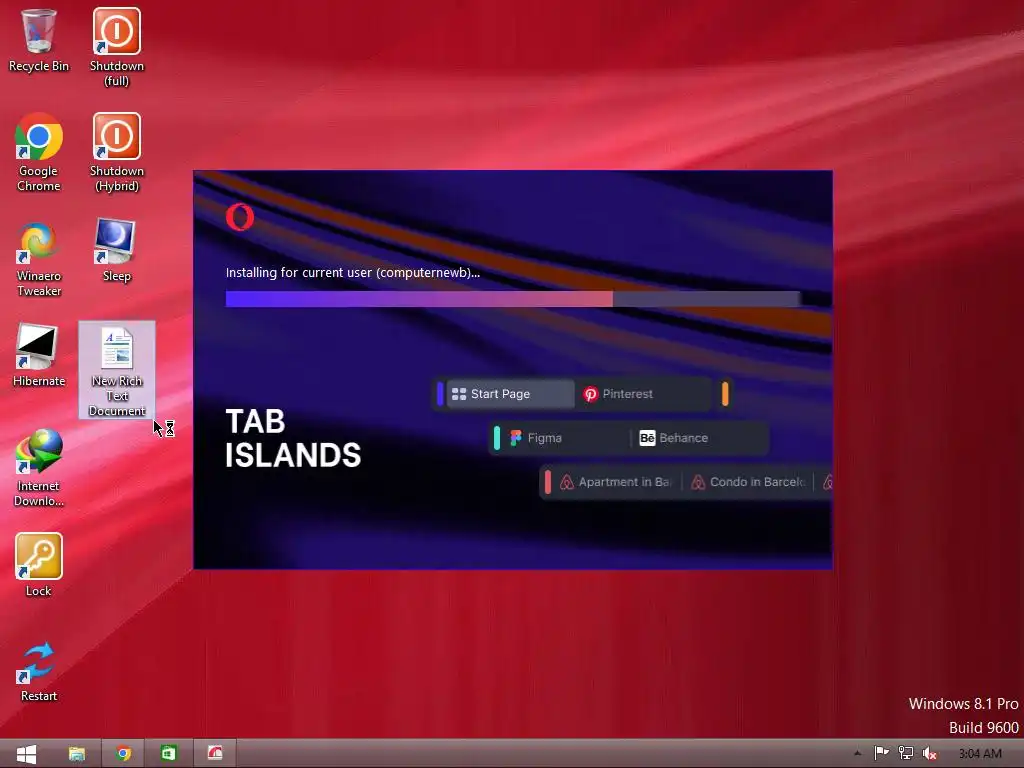Select the Recycle Bin desktop icon
This screenshot has height=768, width=1024.
click(x=39, y=40)
